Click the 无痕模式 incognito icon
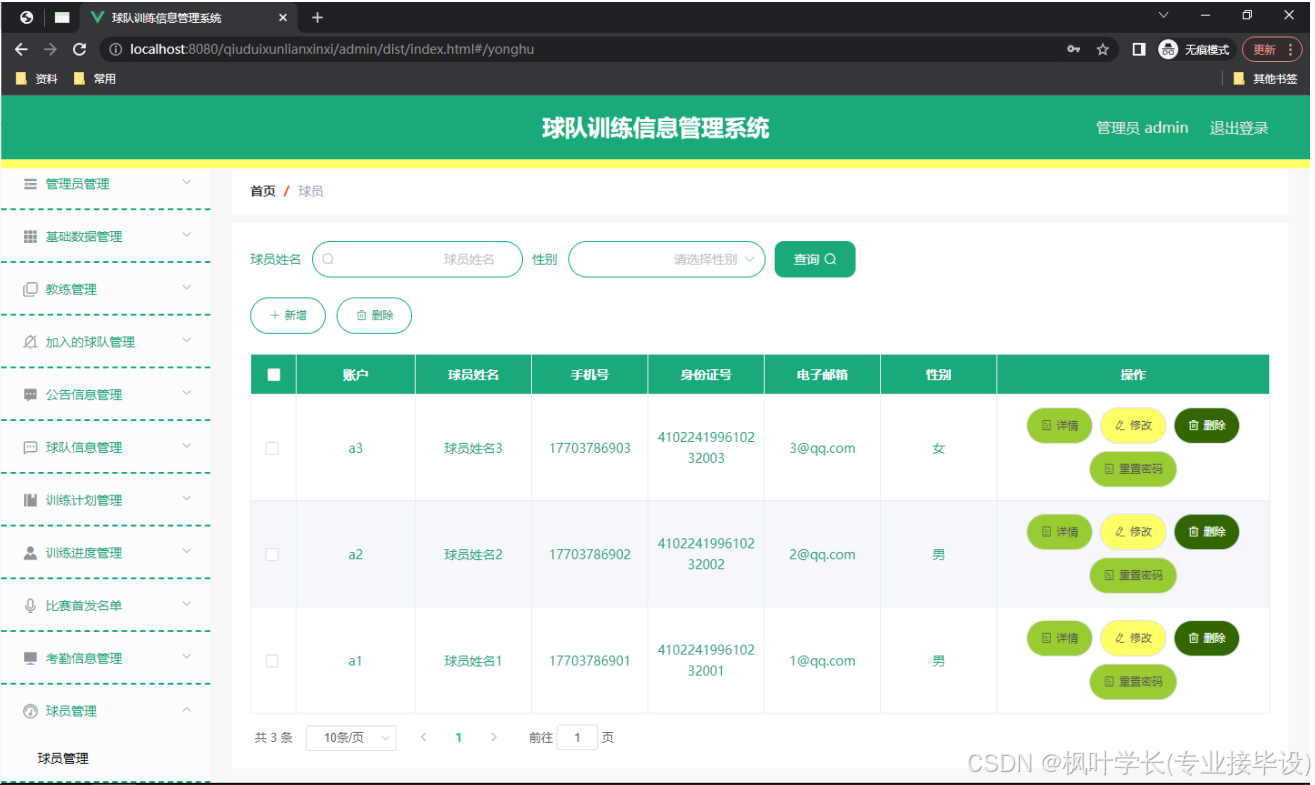This screenshot has width=1315, height=785. tap(1168, 49)
